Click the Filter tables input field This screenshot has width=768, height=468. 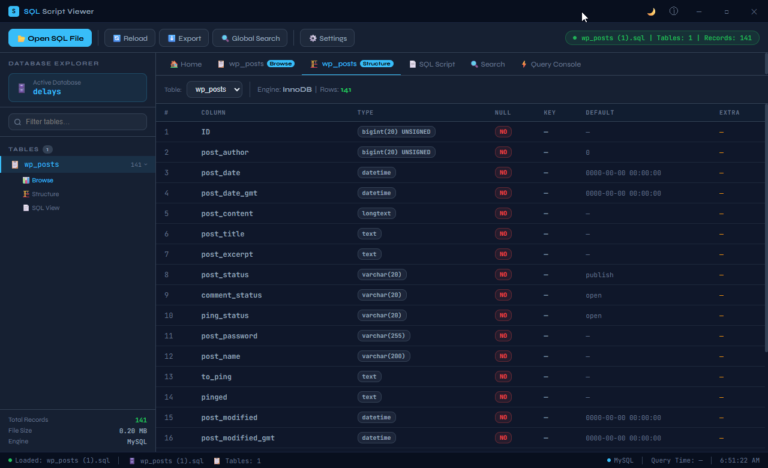pos(77,122)
